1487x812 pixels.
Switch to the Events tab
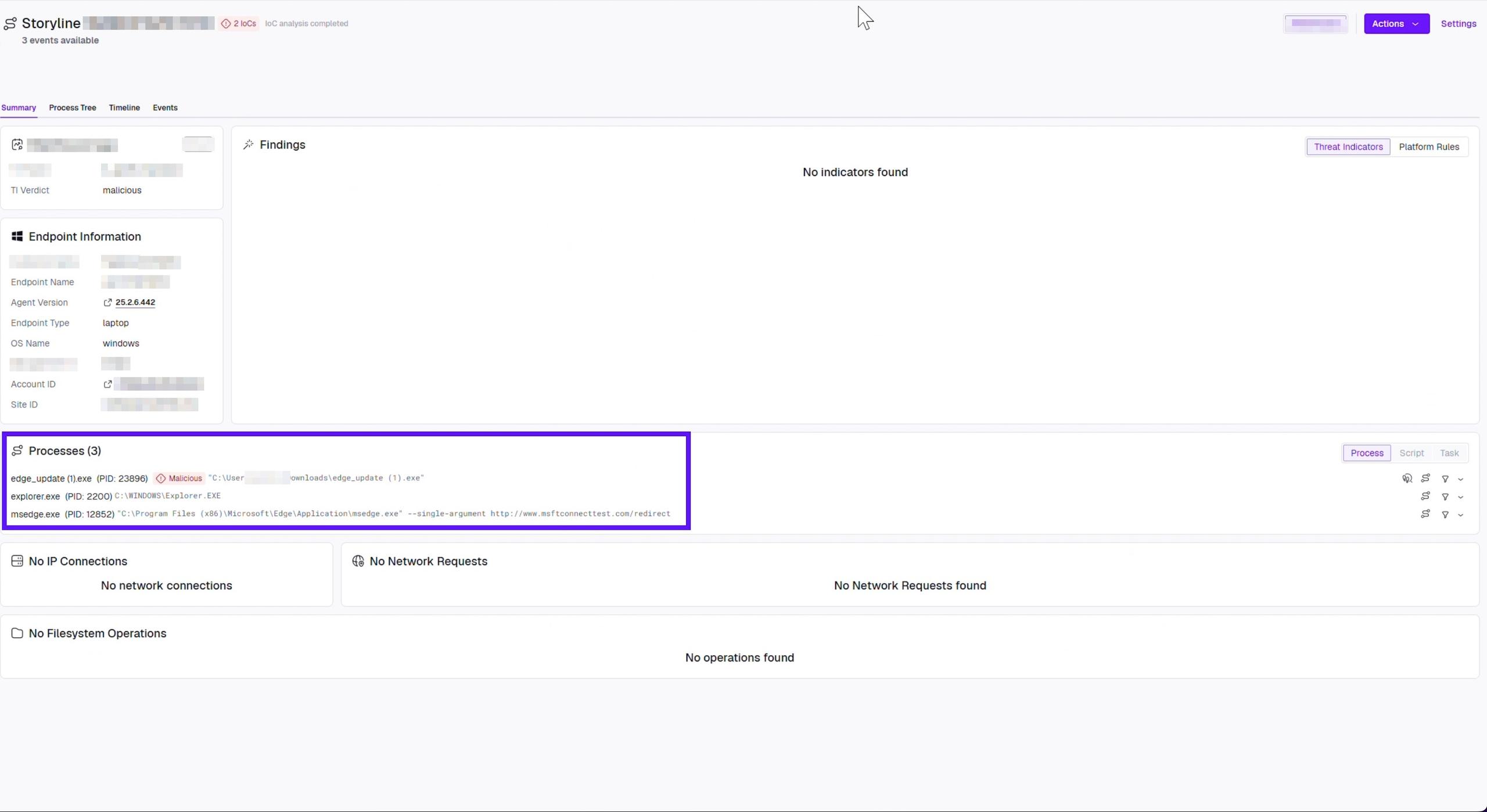tap(165, 108)
